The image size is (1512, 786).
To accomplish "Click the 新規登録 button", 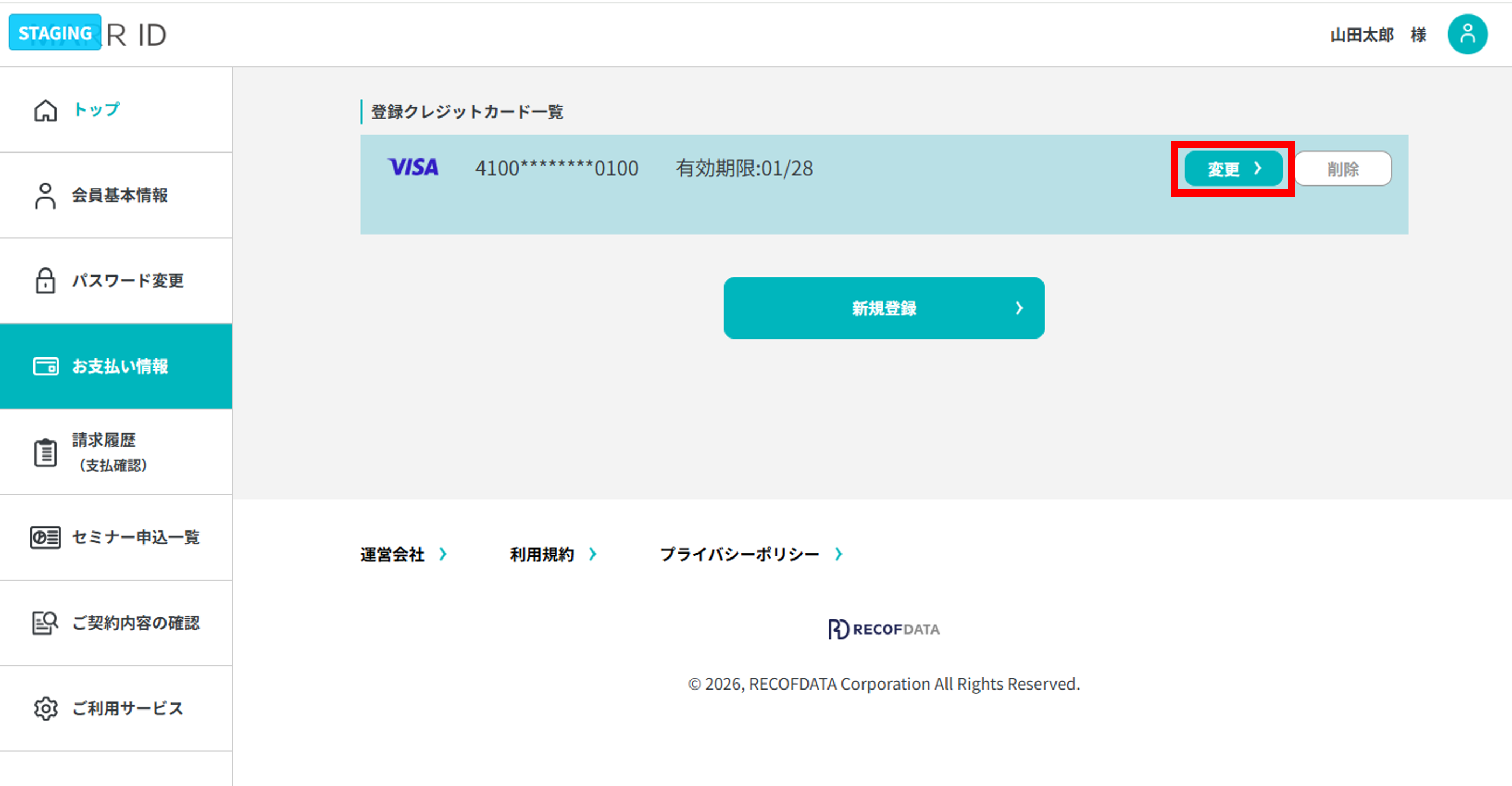I will [883, 308].
